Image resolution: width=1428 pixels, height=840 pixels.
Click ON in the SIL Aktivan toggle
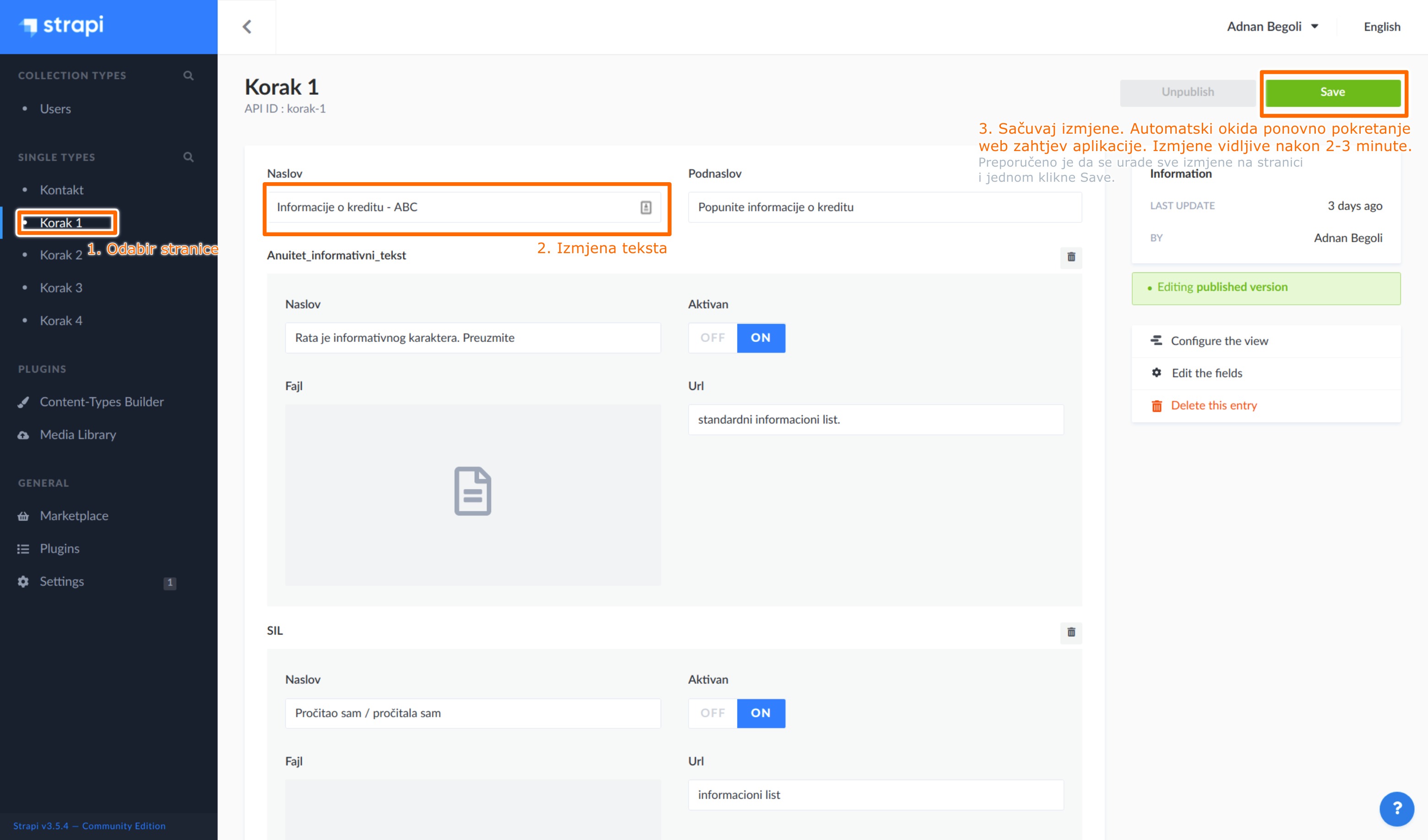point(760,713)
